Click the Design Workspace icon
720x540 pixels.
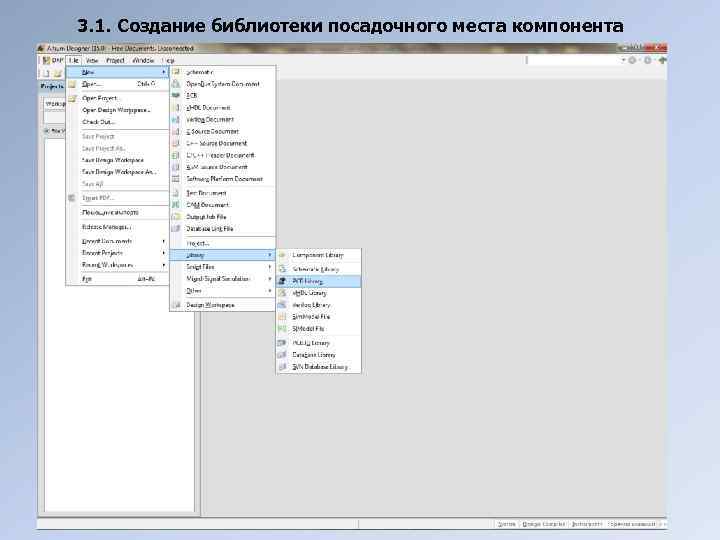(176, 305)
